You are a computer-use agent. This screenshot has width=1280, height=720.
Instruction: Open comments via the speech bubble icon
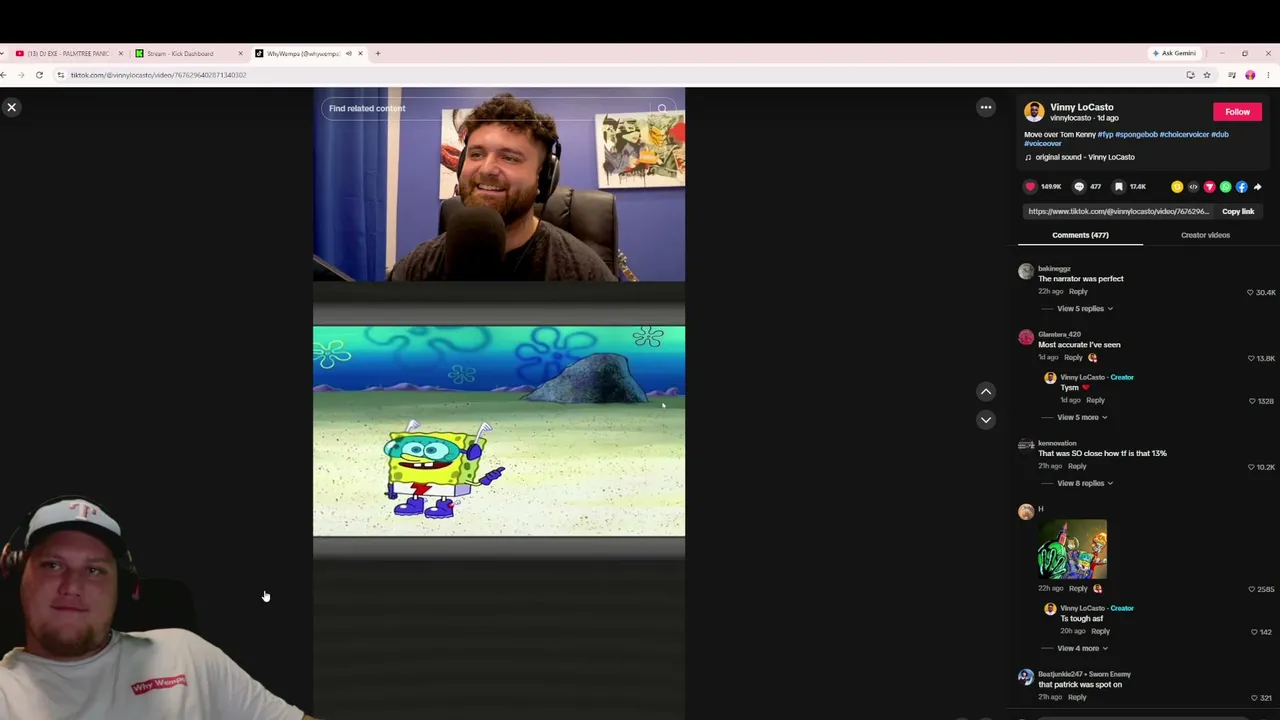[1079, 186]
